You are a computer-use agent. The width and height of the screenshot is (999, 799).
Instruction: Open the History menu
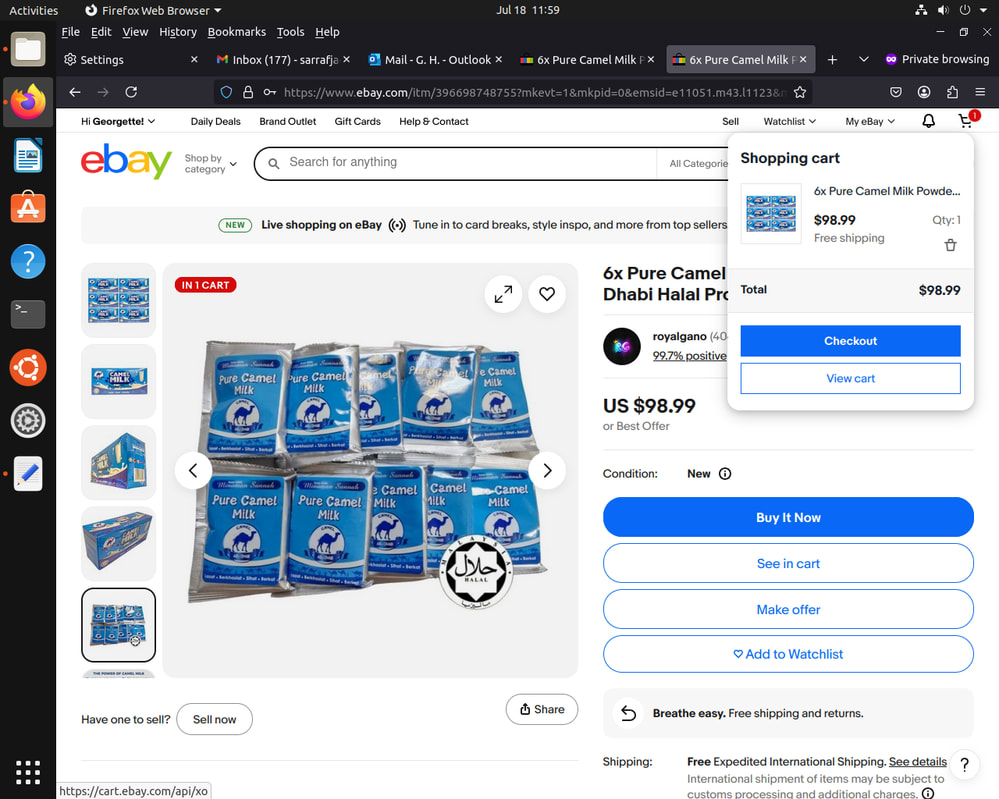coord(178,32)
